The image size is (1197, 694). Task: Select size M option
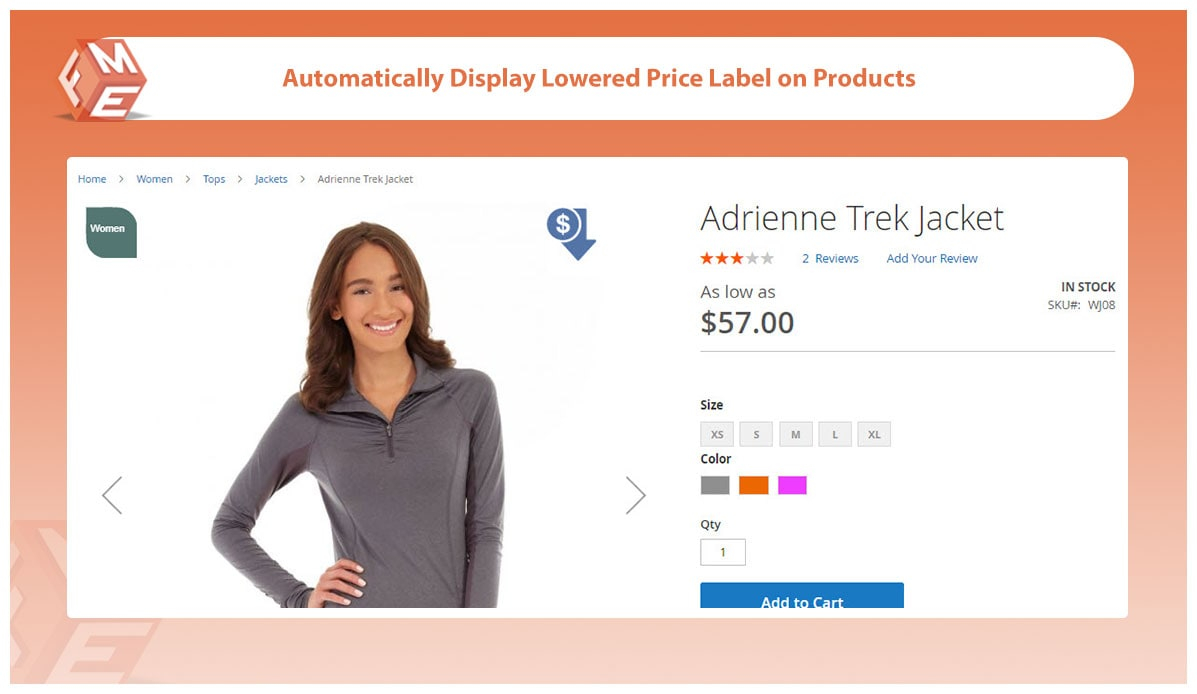pos(795,434)
